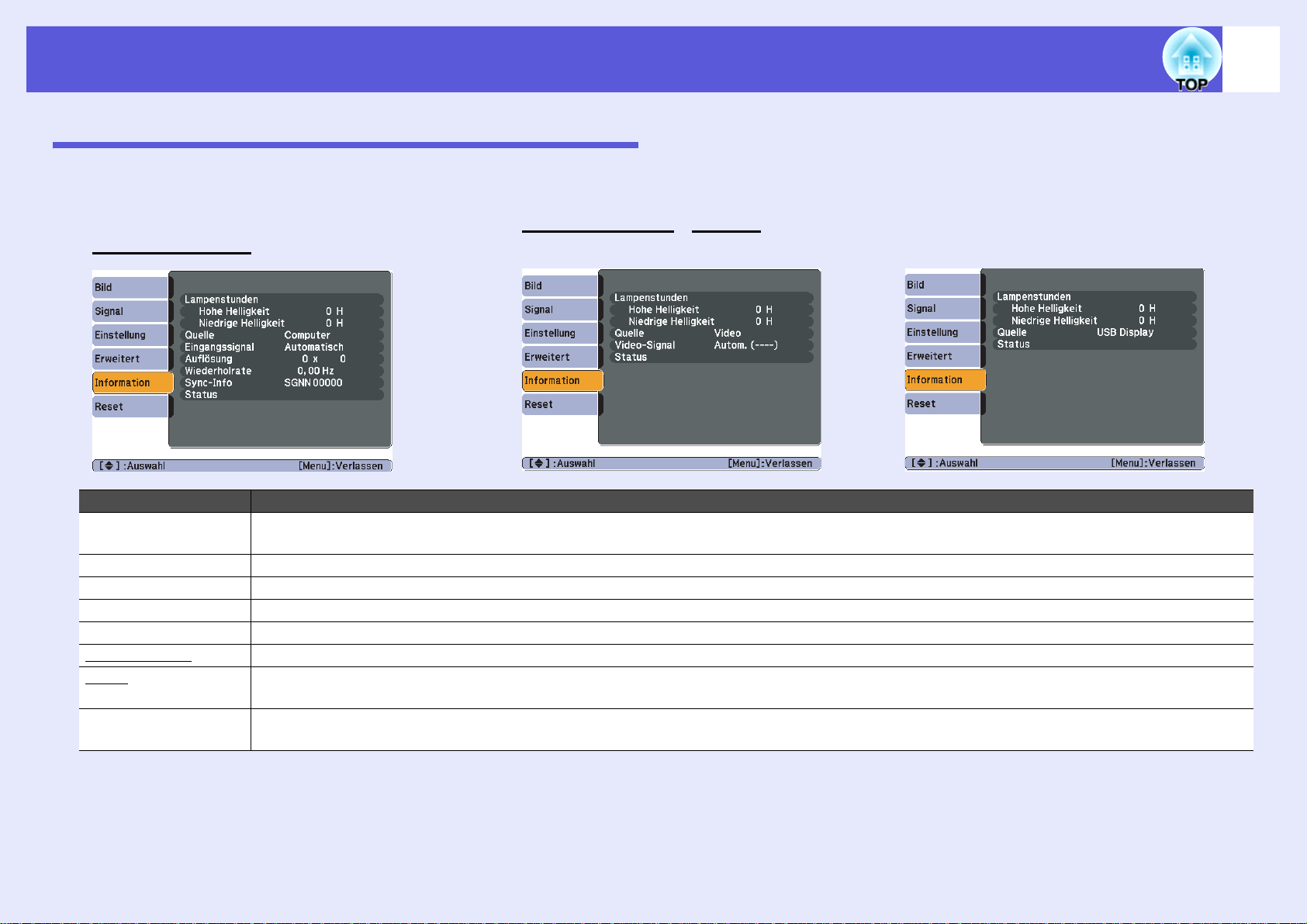Image resolution: width=1307 pixels, height=924 pixels.
Task: Select Erweitert in the Video source menu
Action: (560, 357)
